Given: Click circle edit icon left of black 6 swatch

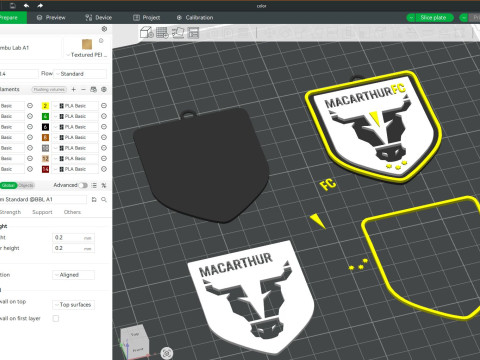Looking at the screenshot, I should pyautogui.click(x=30, y=127).
